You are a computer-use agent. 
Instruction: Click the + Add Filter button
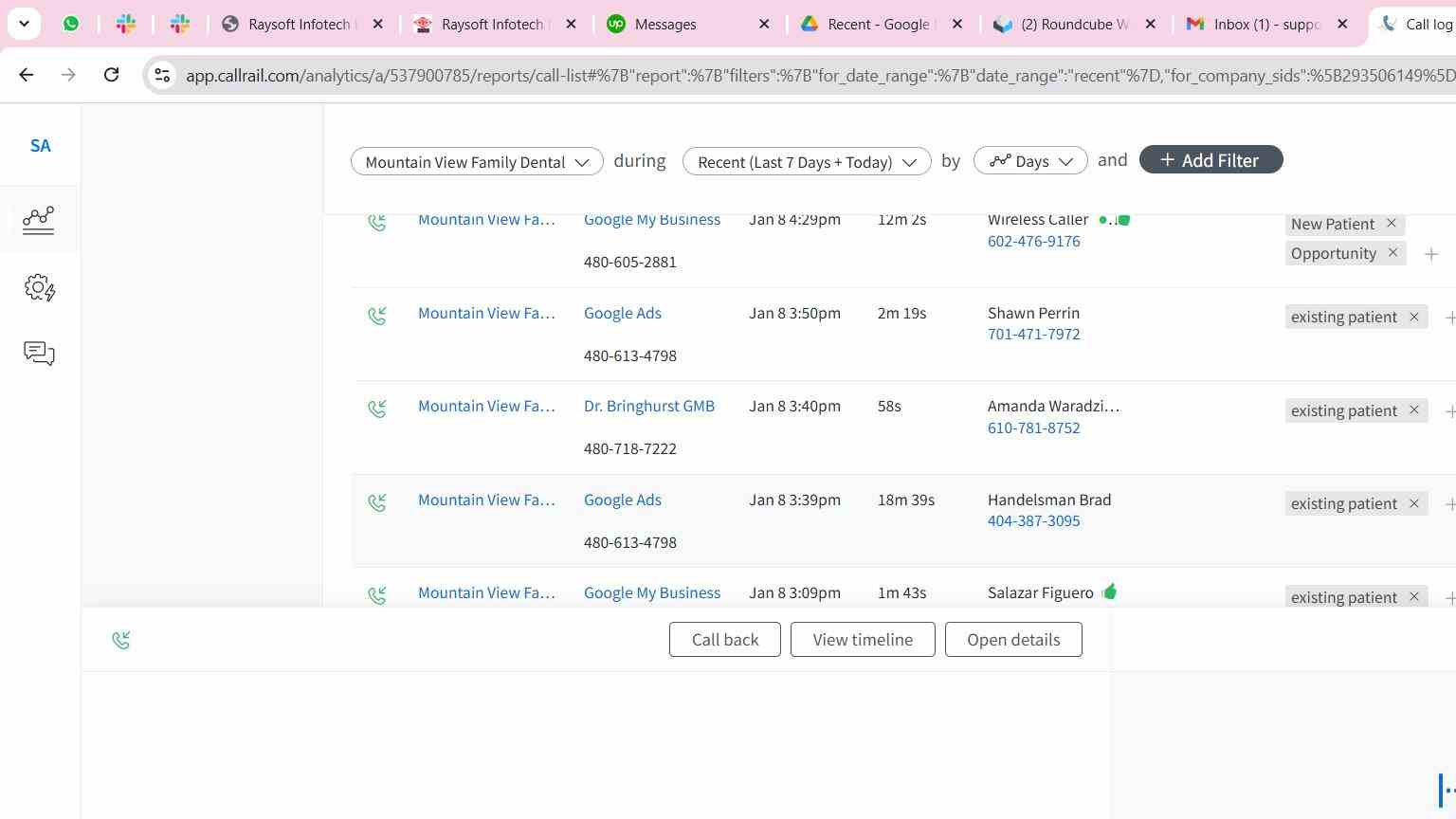click(x=1210, y=160)
